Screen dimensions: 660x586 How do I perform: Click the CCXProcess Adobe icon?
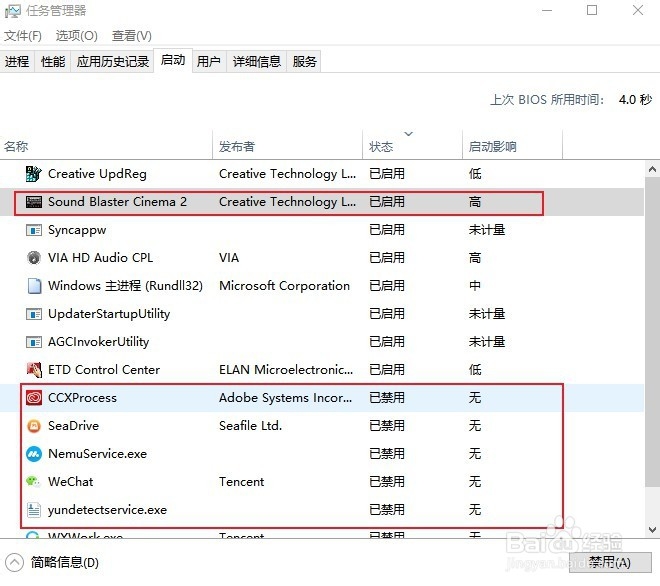click(34, 398)
